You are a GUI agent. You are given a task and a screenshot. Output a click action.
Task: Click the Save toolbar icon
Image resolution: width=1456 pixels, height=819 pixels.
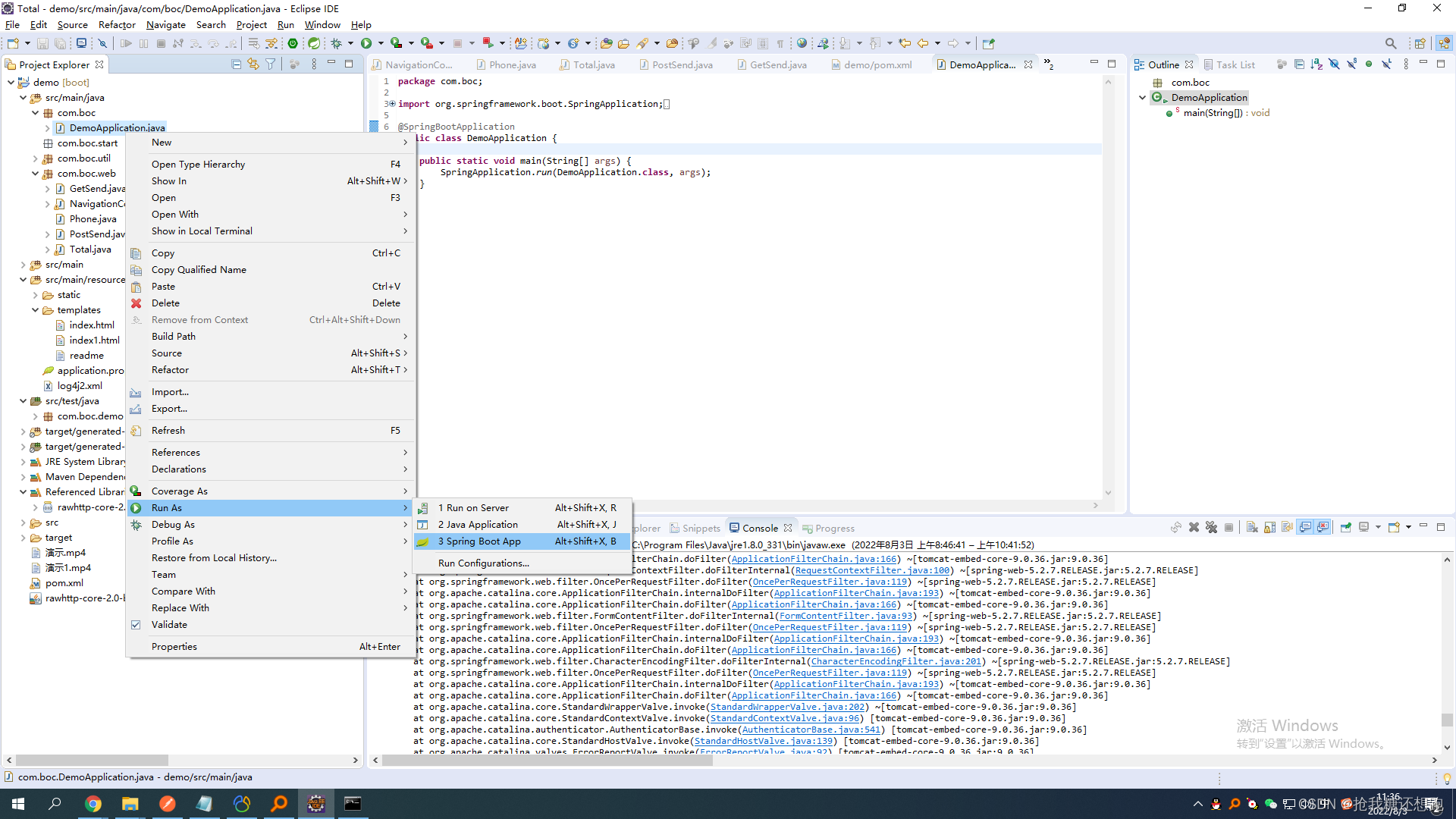42,43
